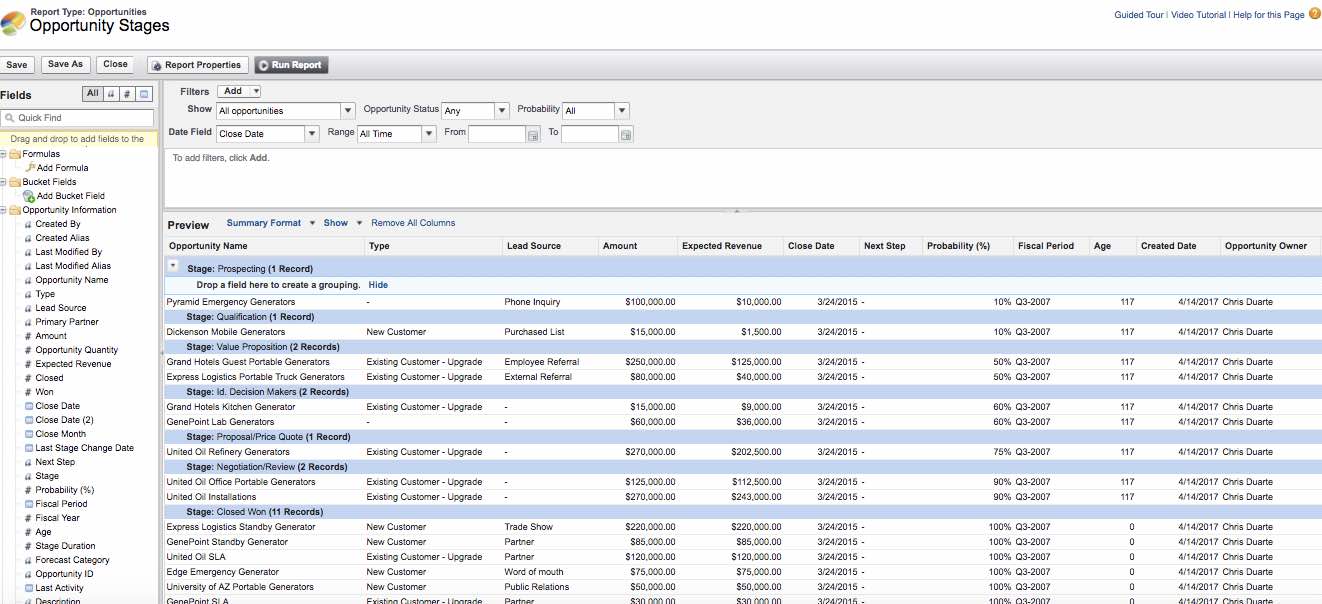Filter fields list by number type
Viewport: 1322px width, 604px height.
point(127,94)
